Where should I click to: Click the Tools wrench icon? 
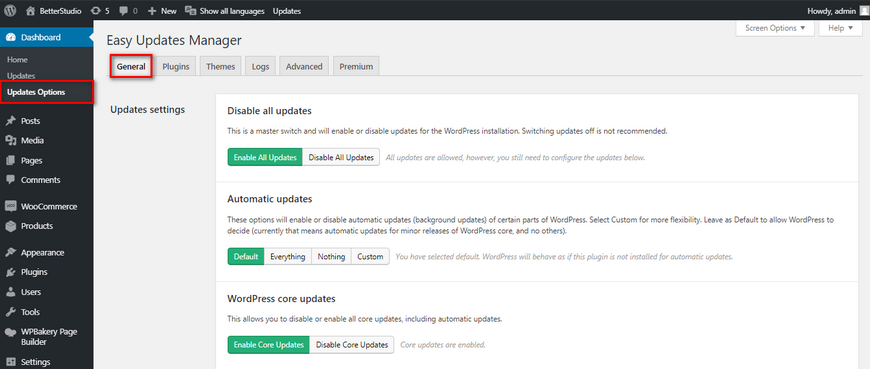point(11,312)
